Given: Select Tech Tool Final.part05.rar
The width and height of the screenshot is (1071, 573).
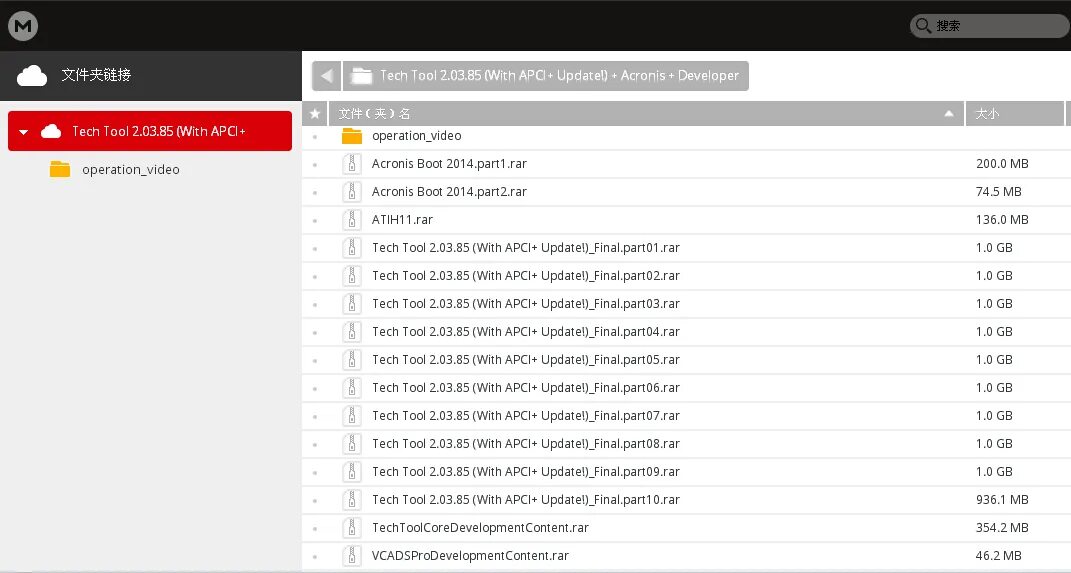Looking at the screenshot, I should [x=526, y=360].
